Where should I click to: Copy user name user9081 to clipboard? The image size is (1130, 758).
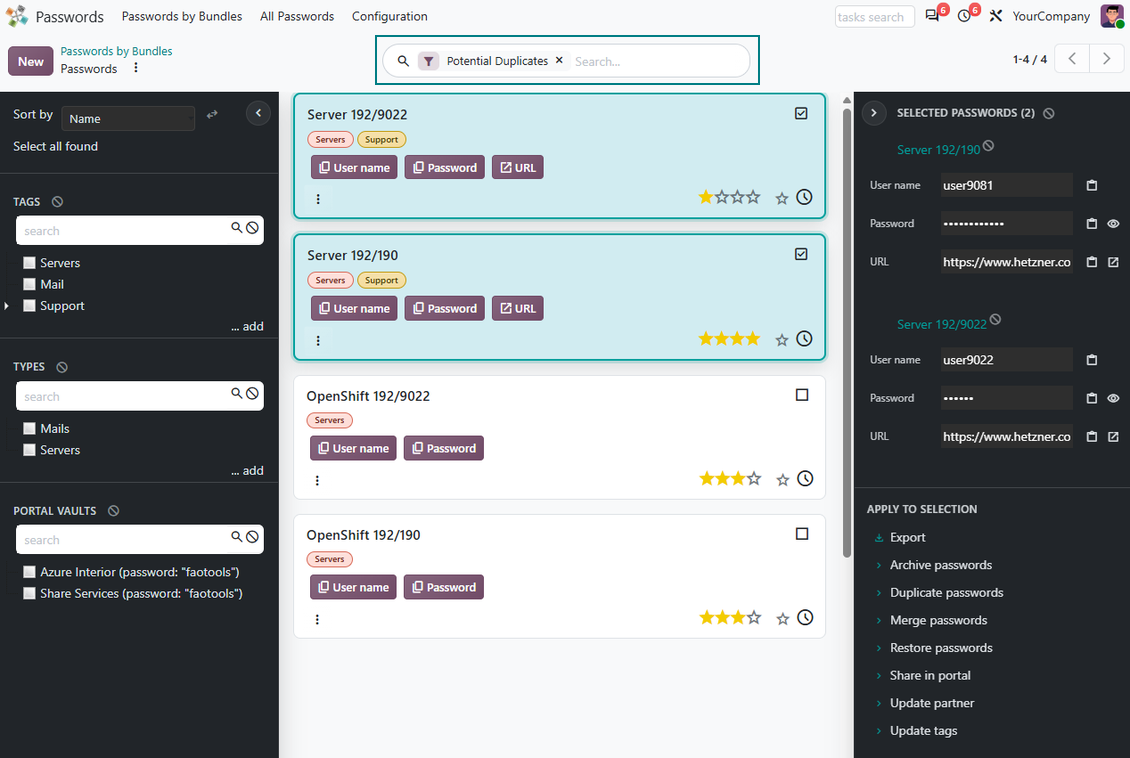(1092, 185)
